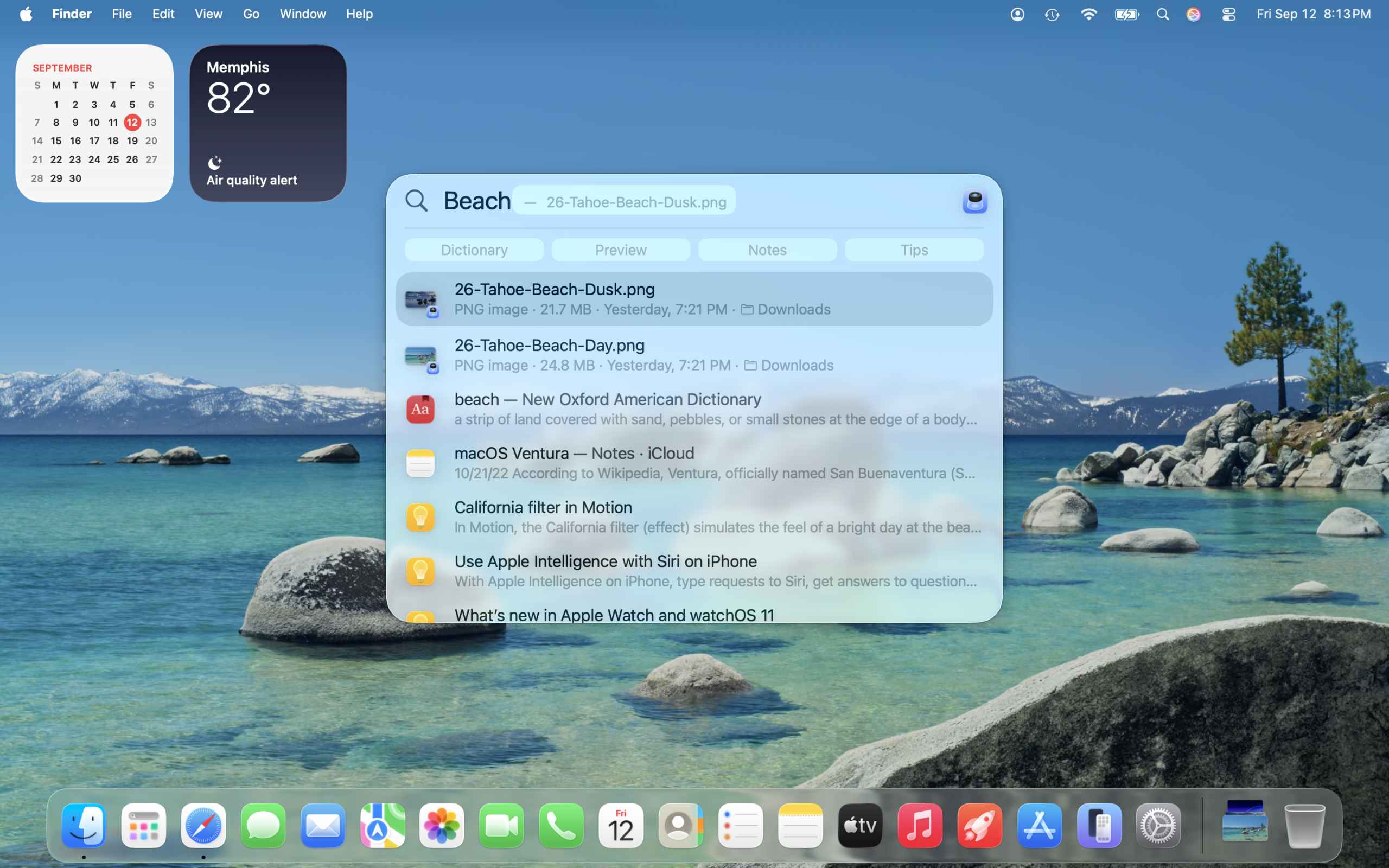This screenshot has width=1389, height=868.
Task: Open Safari from the Dock
Action: pyautogui.click(x=203, y=826)
